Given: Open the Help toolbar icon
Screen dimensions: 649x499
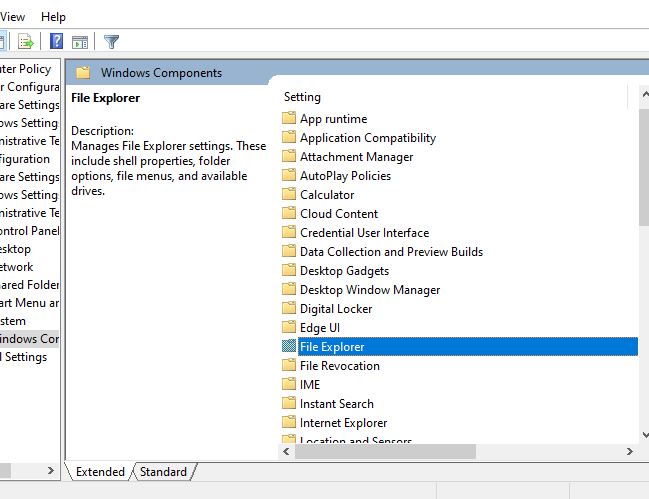Looking at the screenshot, I should point(56,41).
